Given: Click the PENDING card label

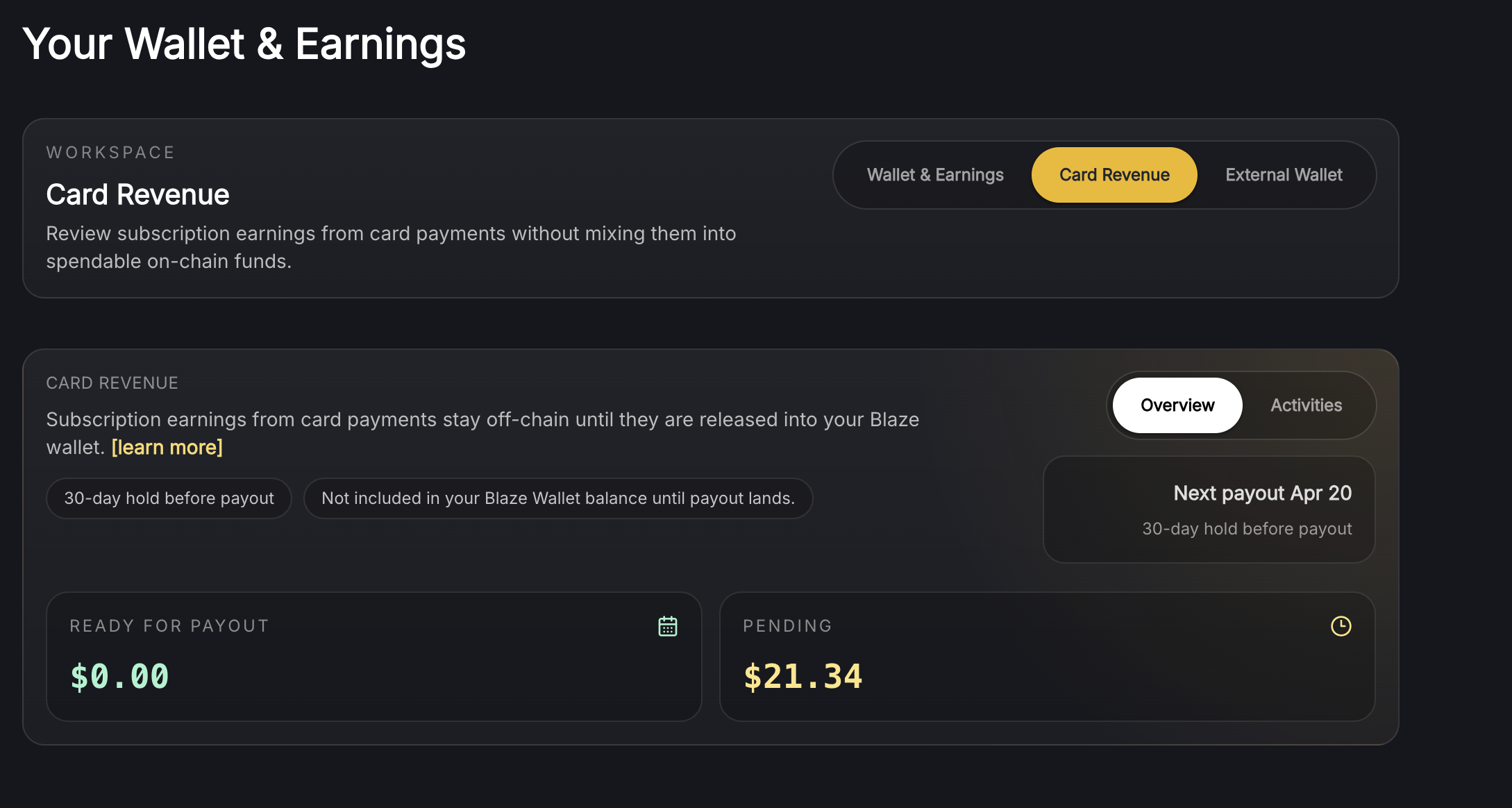Looking at the screenshot, I should (787, 626).
